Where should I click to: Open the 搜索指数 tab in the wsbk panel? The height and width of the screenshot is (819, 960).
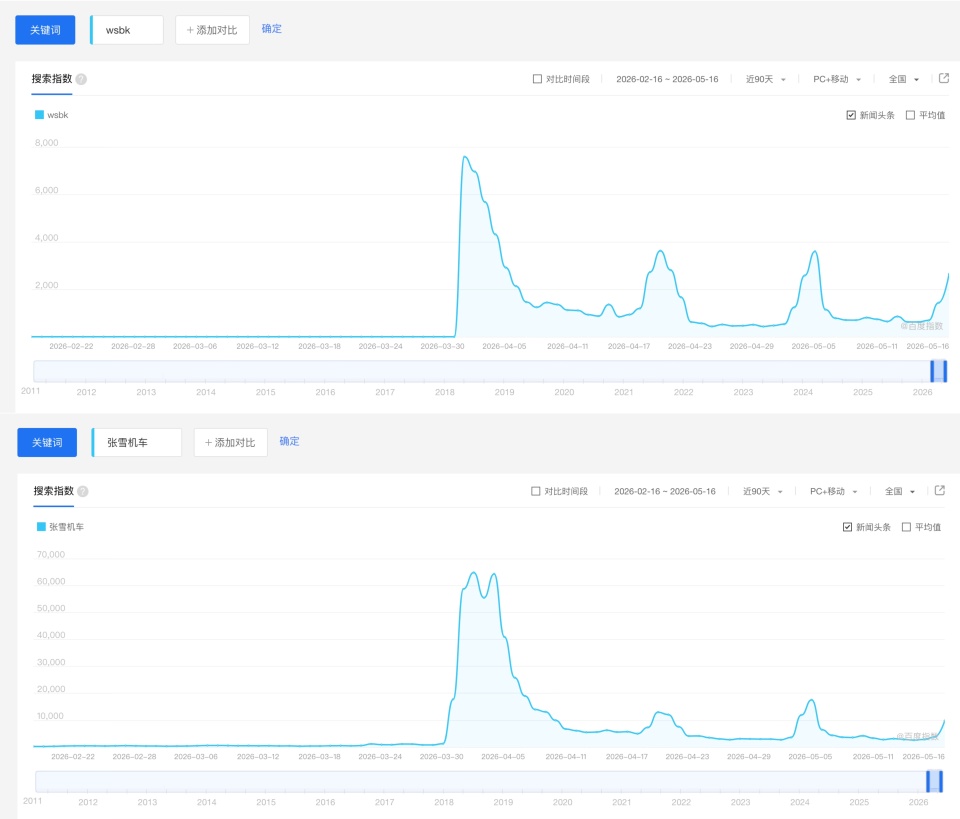(52, 79)
